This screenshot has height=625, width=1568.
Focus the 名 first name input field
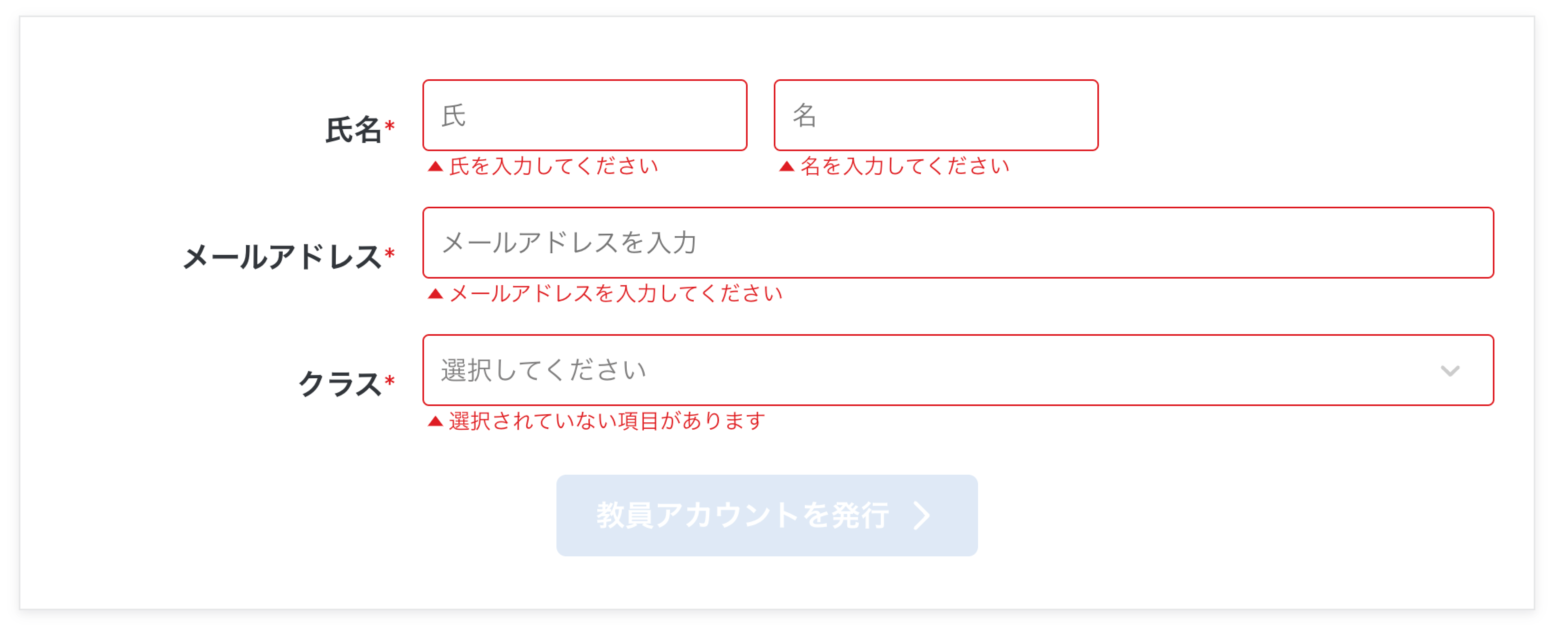(x=936, y=115)
